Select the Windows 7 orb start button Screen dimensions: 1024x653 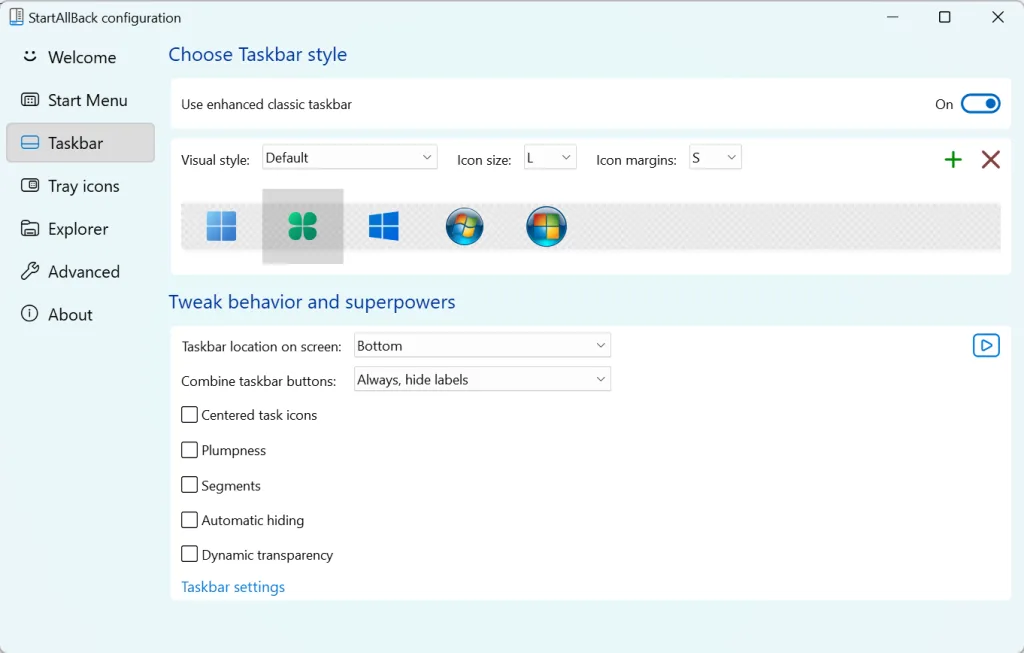click(464, 227)
